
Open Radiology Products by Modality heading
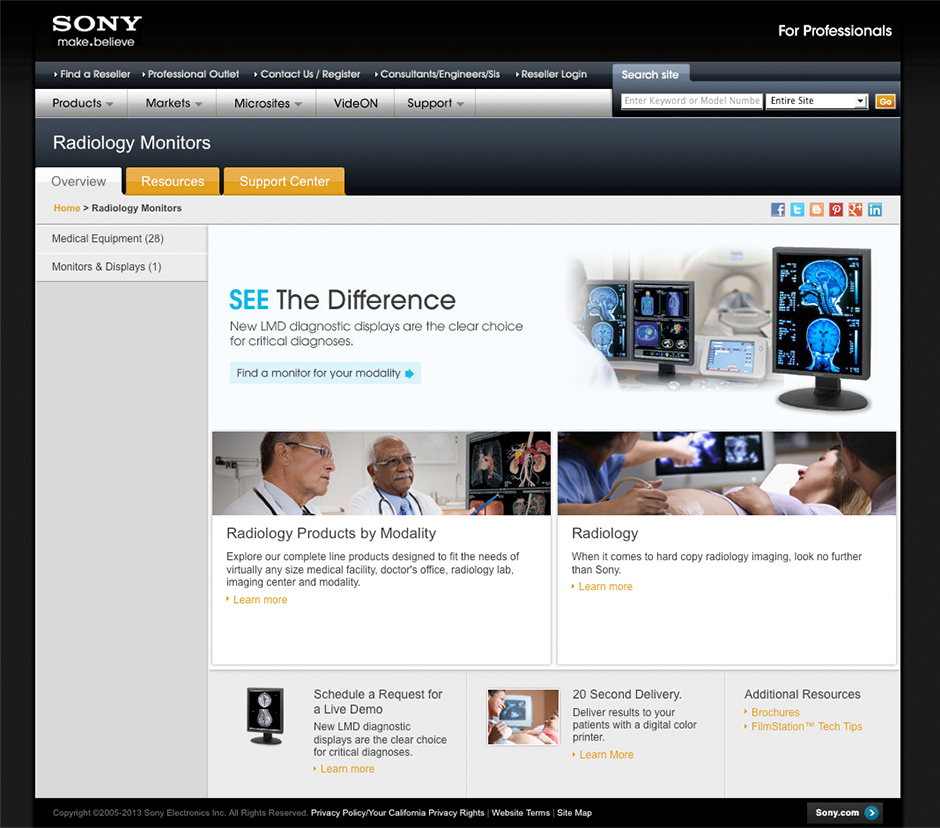(331, 533)
